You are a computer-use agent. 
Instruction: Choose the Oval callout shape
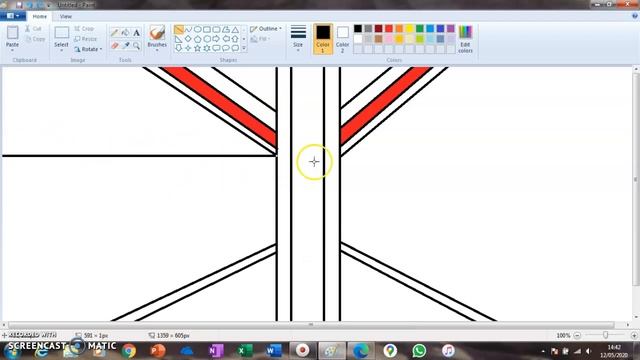click(x=226, y=48)
